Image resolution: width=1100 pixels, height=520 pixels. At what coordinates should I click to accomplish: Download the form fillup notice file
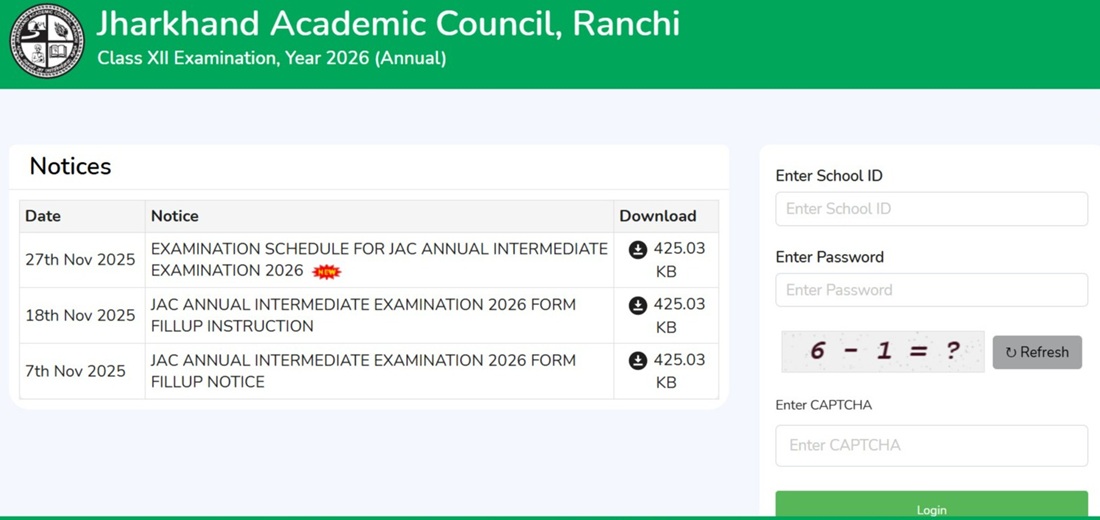(638, 361)
